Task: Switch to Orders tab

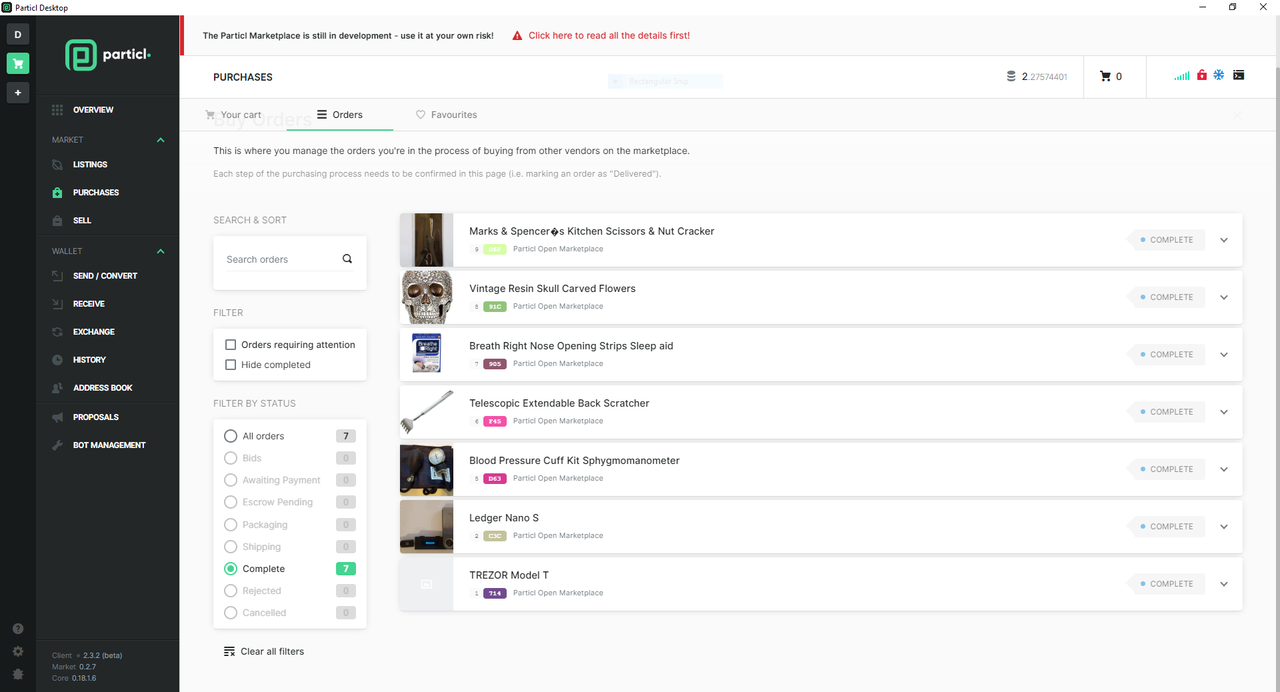Action: (x=339, y=115)
